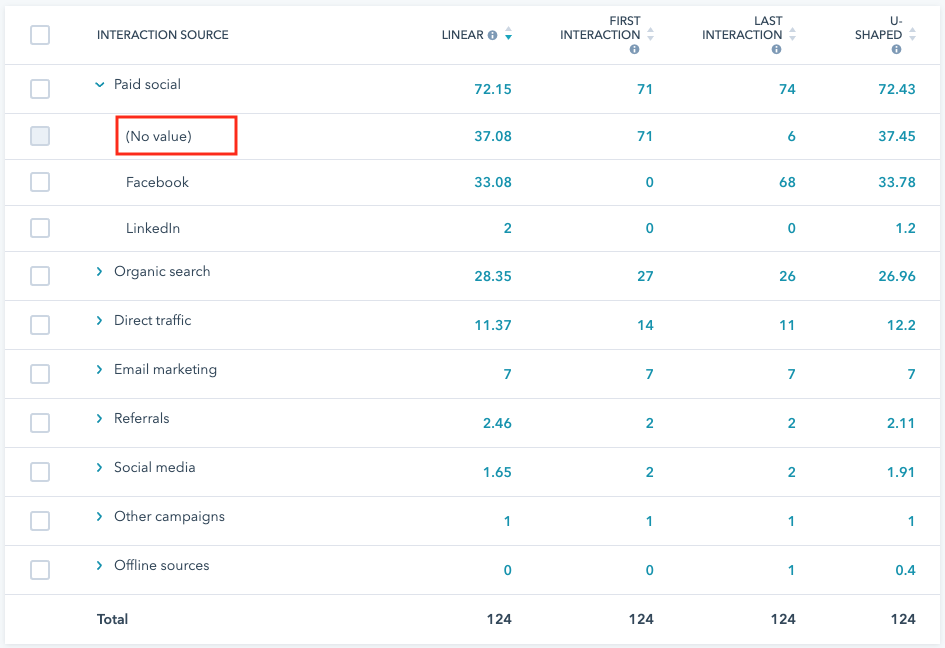
Task: Expand the Email marketing row
Action: click(x=99, y=370)
